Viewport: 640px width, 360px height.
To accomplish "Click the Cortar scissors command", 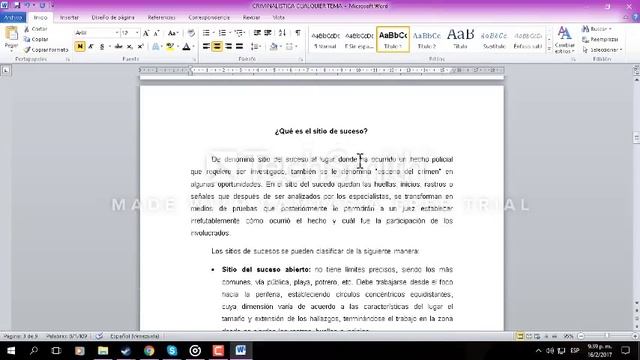I will [36, 29].
